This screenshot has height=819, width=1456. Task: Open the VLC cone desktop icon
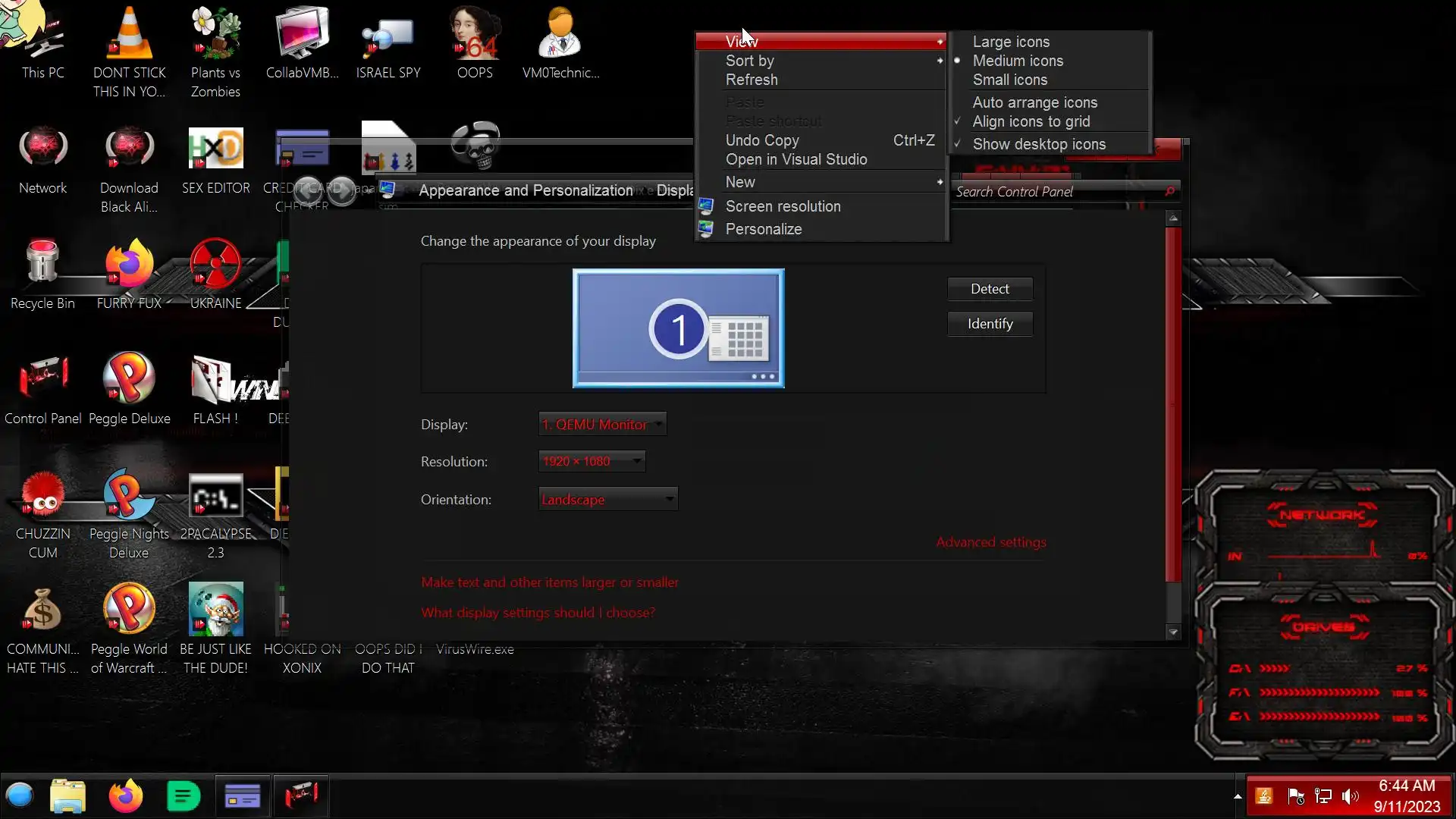coord(130,36)
